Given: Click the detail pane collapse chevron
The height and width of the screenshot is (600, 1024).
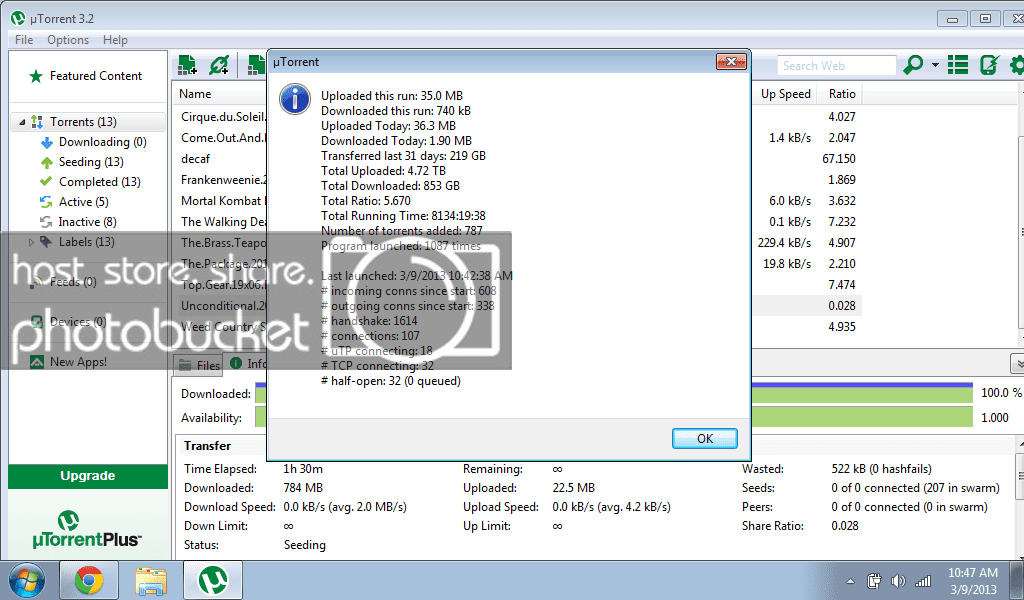Looking at the screenshot, I should [1017, 362].
